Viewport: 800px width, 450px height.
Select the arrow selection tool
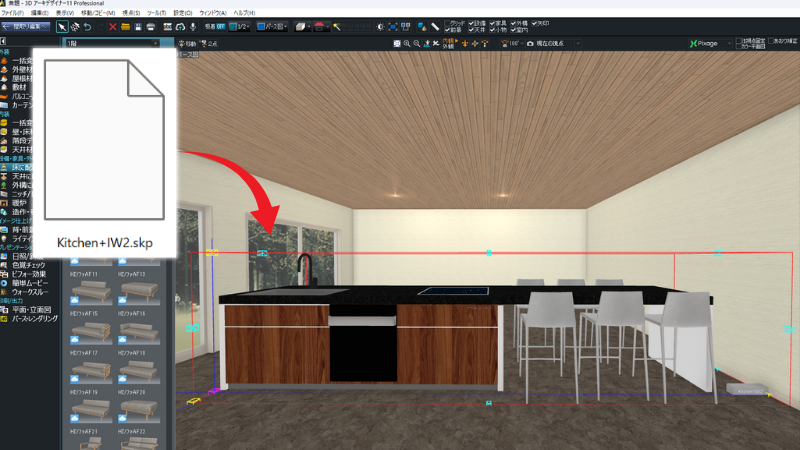62,27
